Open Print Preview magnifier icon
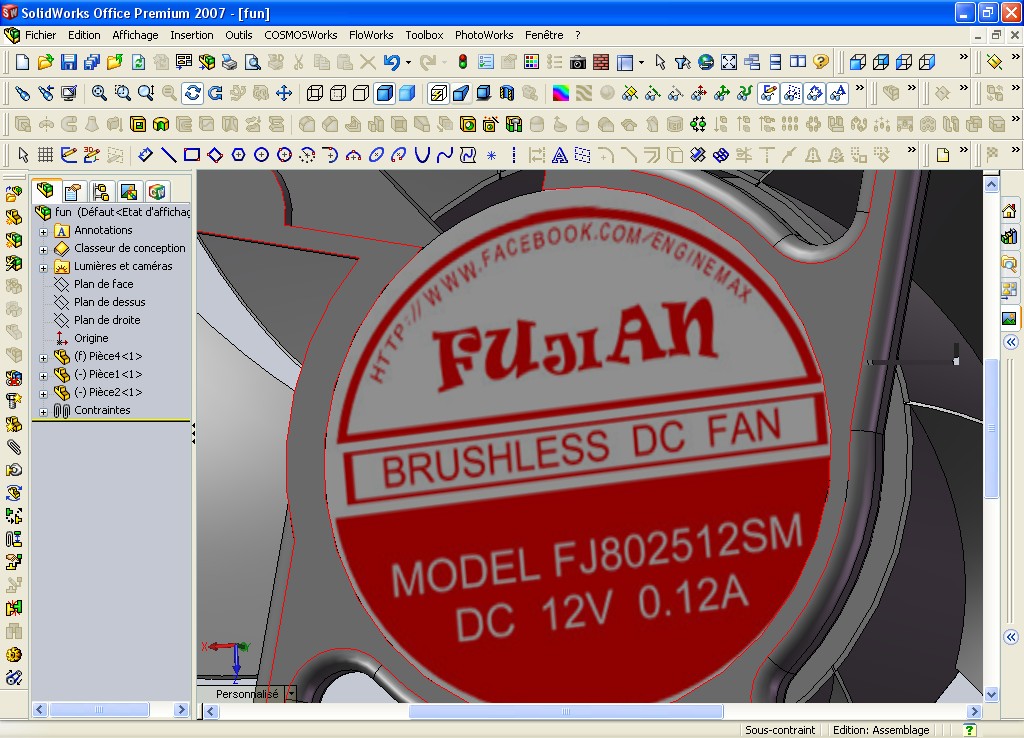 click(252, 62)
